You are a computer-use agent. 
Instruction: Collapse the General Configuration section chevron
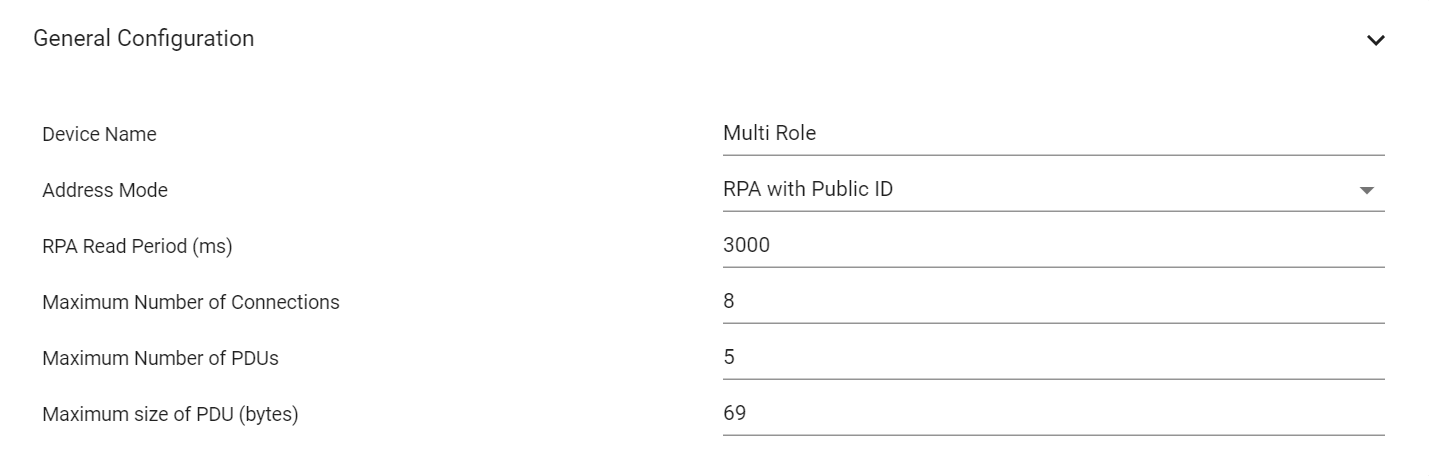[1376, 41]
